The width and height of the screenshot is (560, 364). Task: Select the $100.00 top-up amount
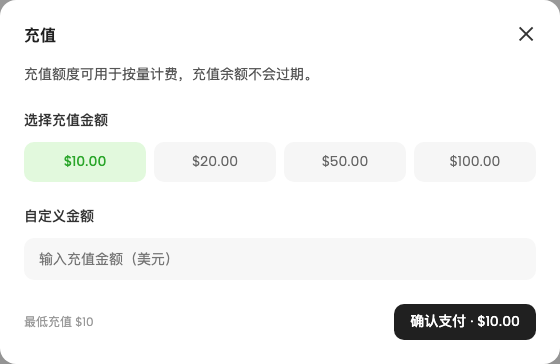click(x=475, y=161)
